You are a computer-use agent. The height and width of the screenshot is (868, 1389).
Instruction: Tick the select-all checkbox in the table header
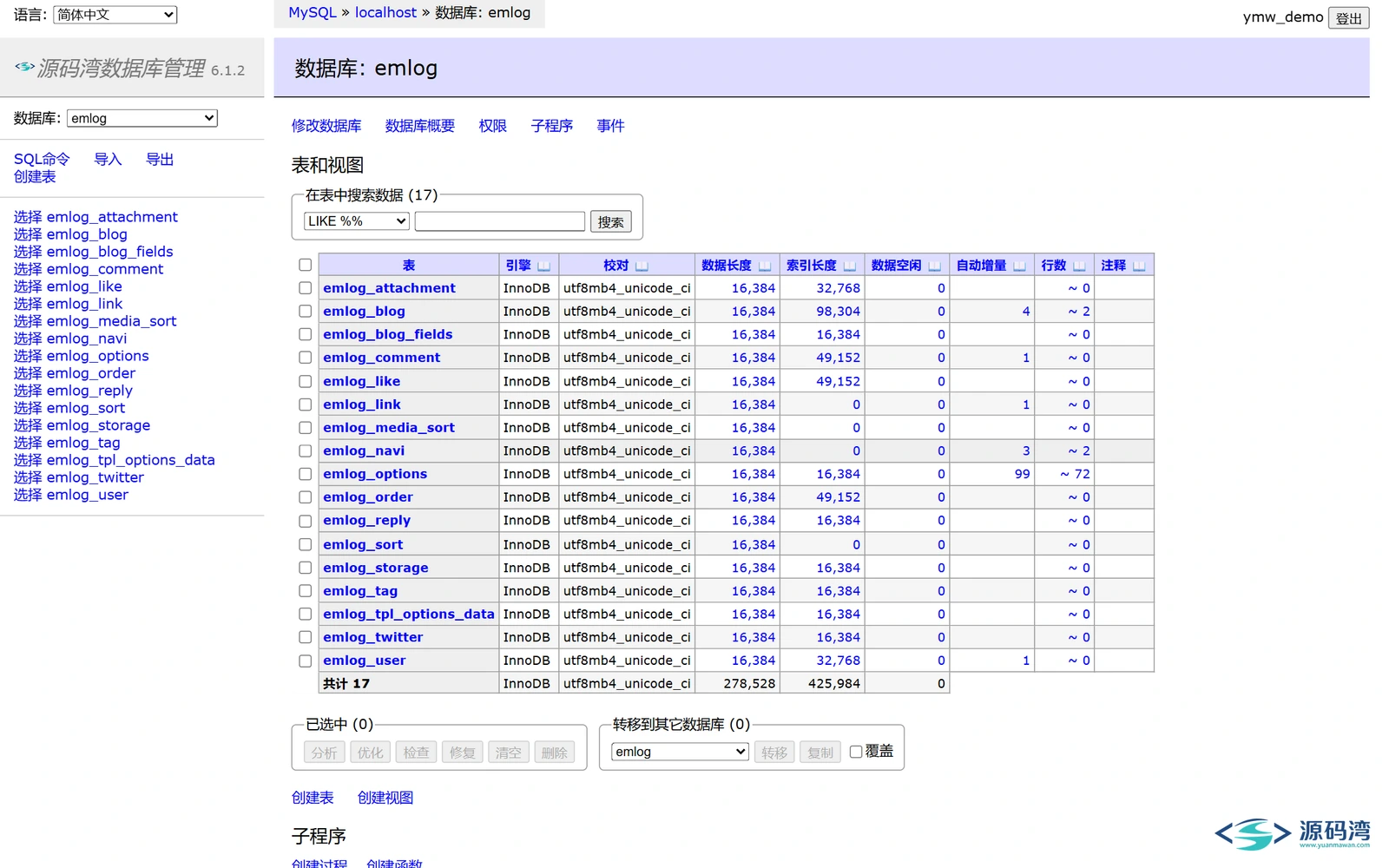pyautogui.click(x=306, y=265)
